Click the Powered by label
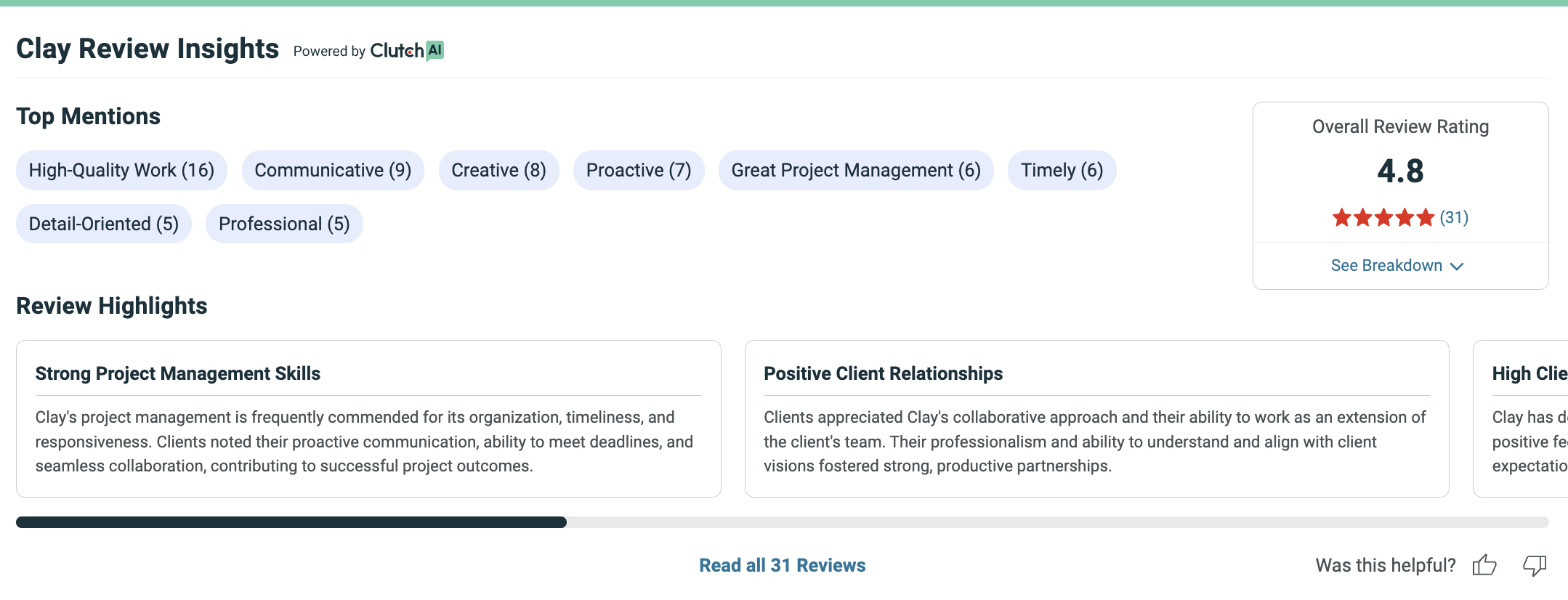 [x=329, y=51]
